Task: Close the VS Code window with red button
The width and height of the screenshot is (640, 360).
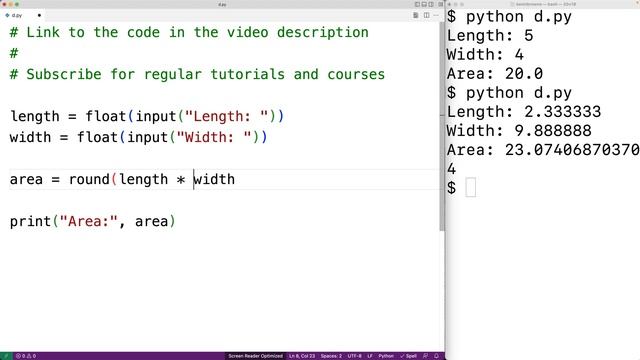Action: [4, 4]
